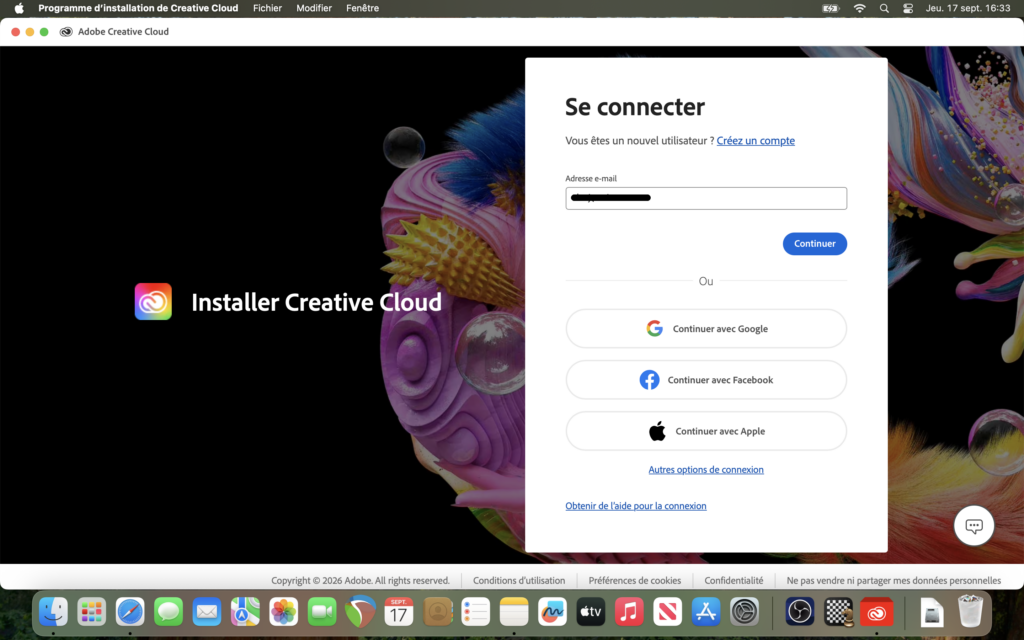Open Calendar showing 17 in the dock
This screenshot has width=1024, height=640.
[x=399, y=612]
